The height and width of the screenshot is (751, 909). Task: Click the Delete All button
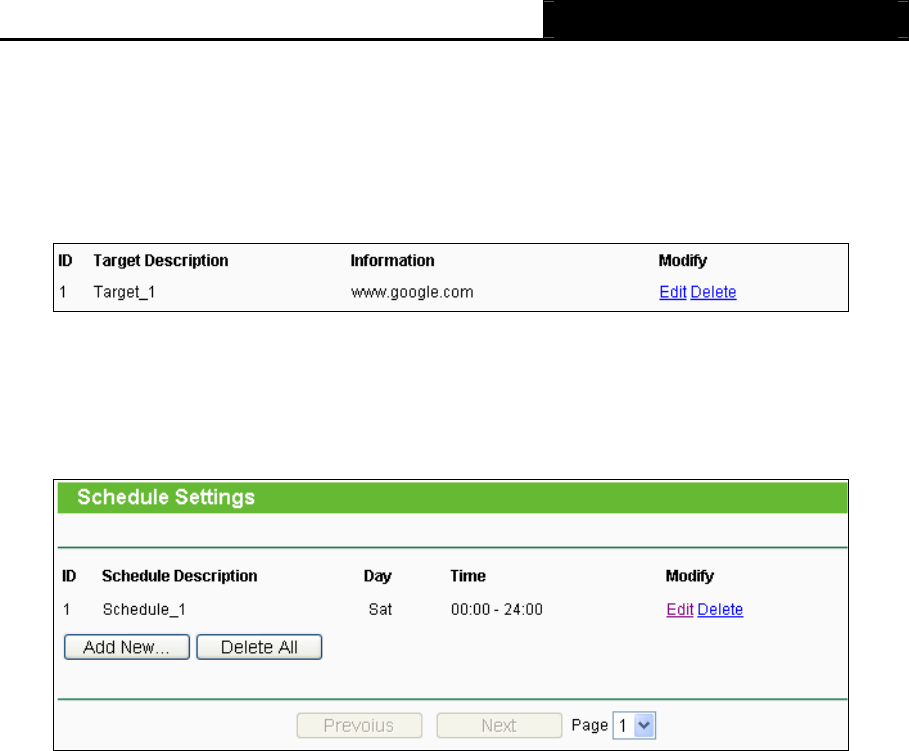pos(259,647)
